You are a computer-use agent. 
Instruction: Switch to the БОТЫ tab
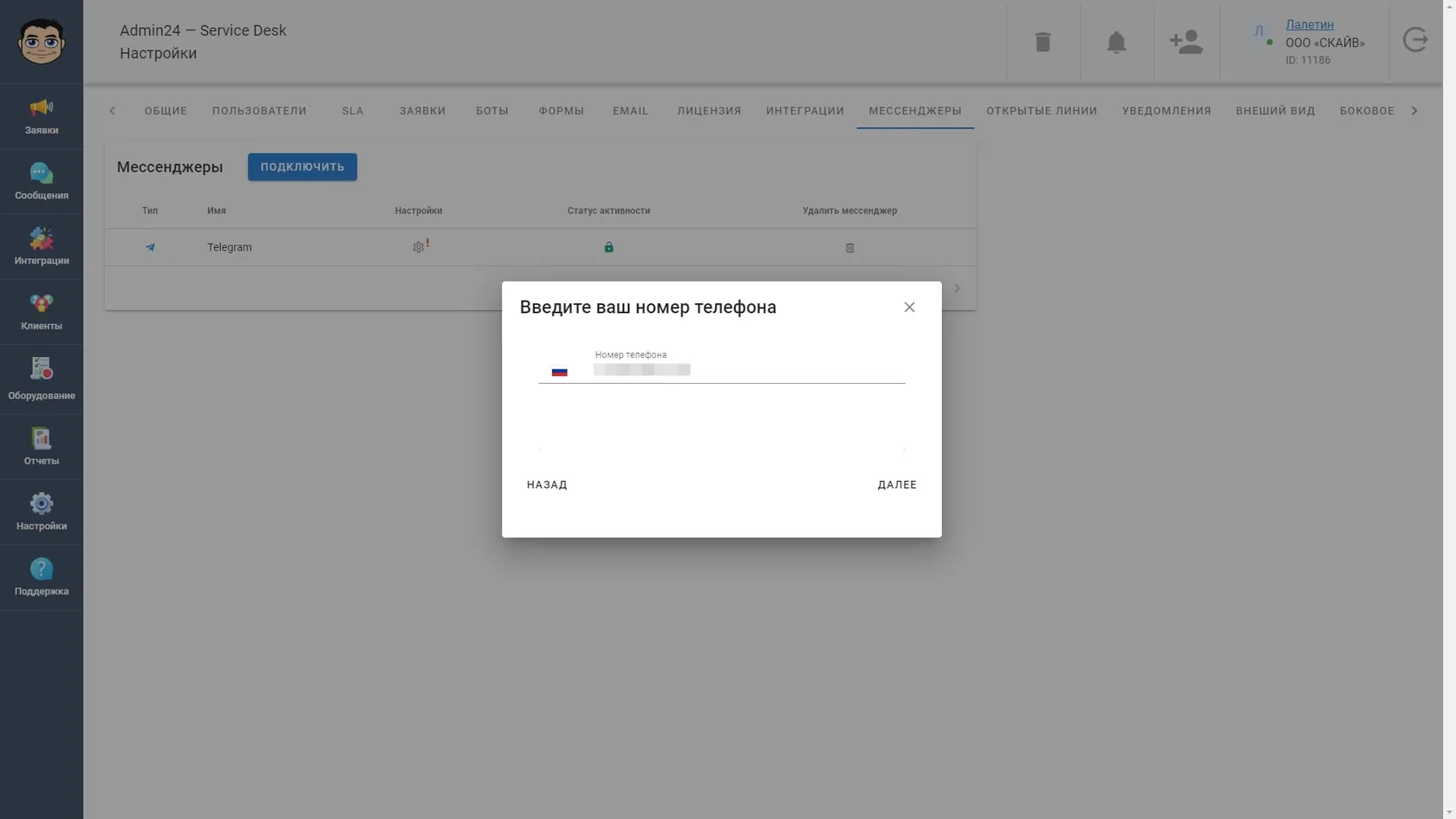[x=492, y=111]
